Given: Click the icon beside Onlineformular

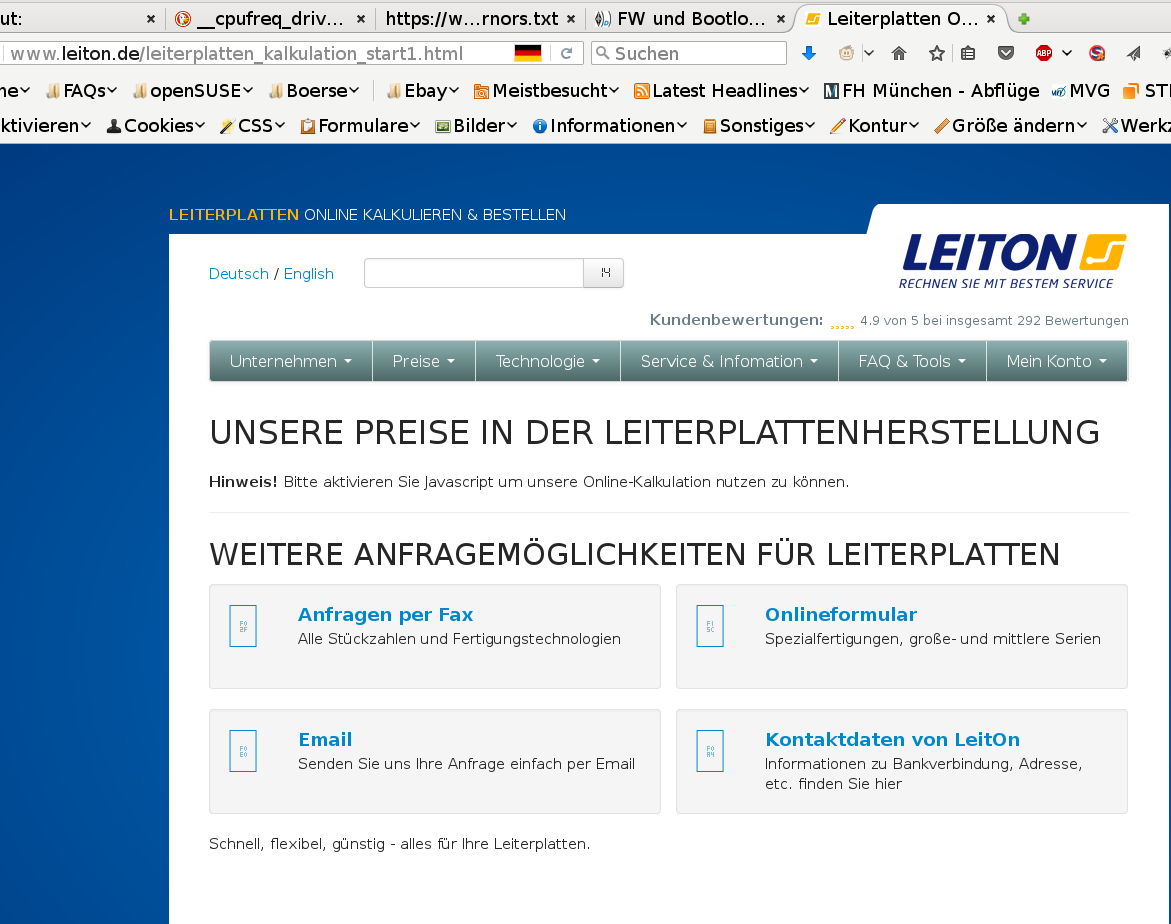Looking at the screenshot, I should pyautogui.click(x=709, y=626).
